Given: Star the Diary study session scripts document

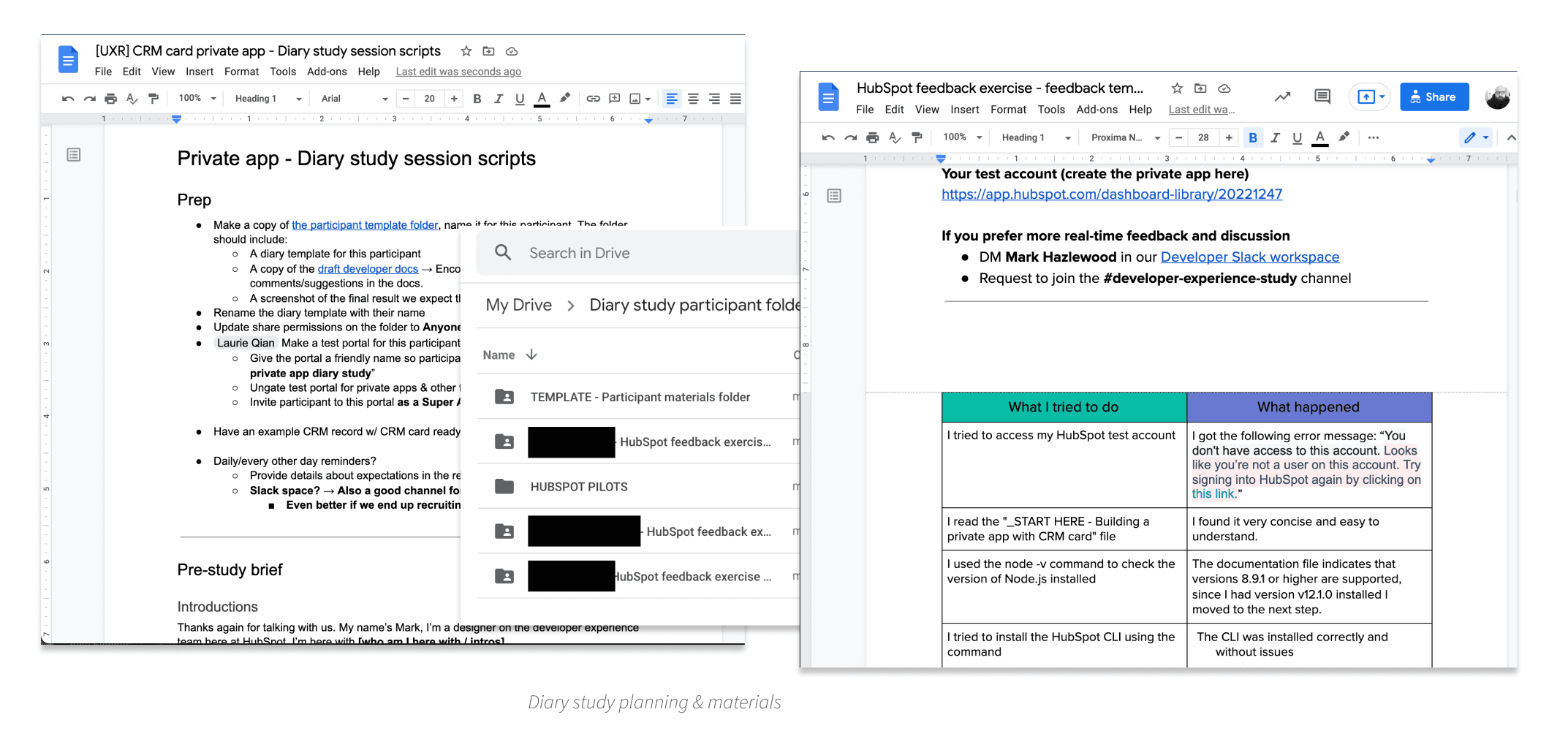Looking at the screenshot, I should coord(466,51).
